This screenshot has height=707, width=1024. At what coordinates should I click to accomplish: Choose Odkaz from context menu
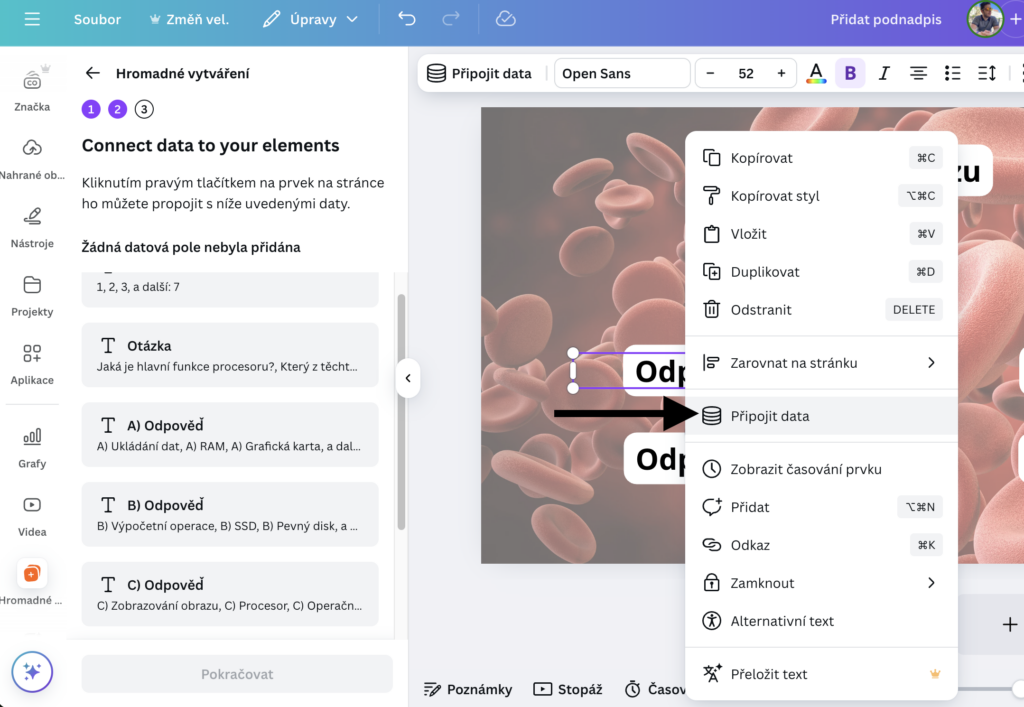tap(822, 545)
